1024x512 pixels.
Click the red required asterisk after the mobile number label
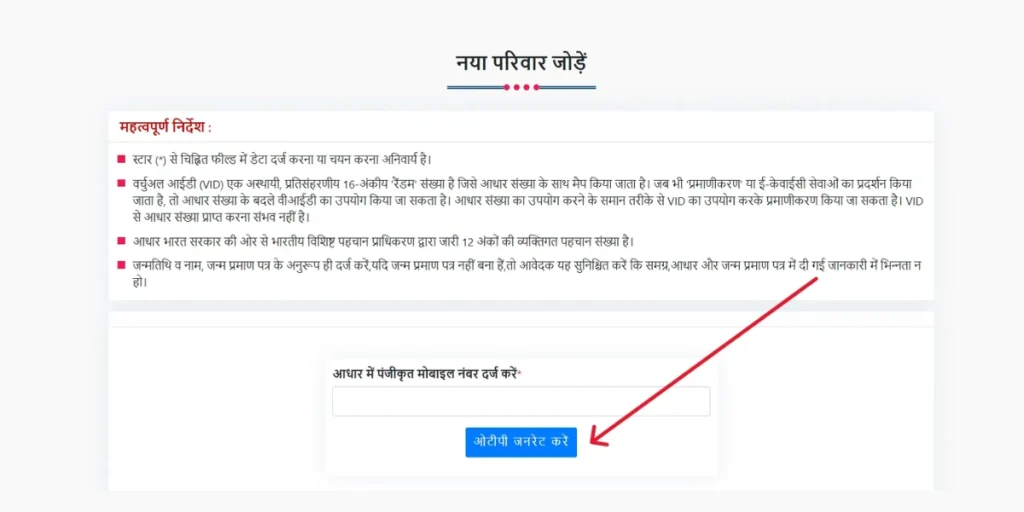[x=520, y=373]
